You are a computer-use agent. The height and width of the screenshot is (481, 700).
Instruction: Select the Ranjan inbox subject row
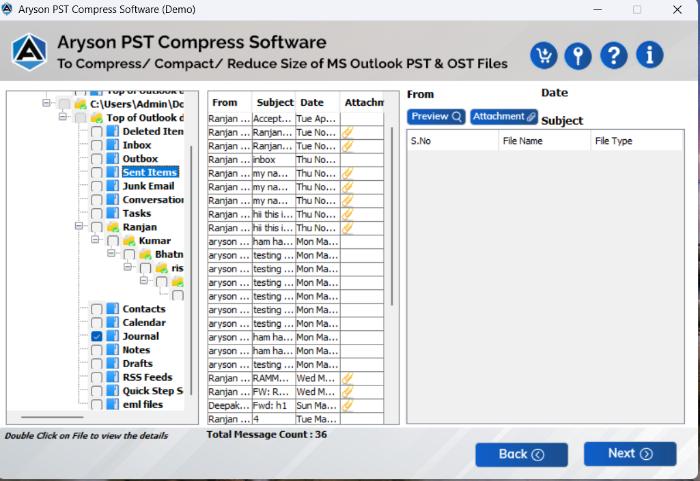pyautogui.click(x=296, y=159)
